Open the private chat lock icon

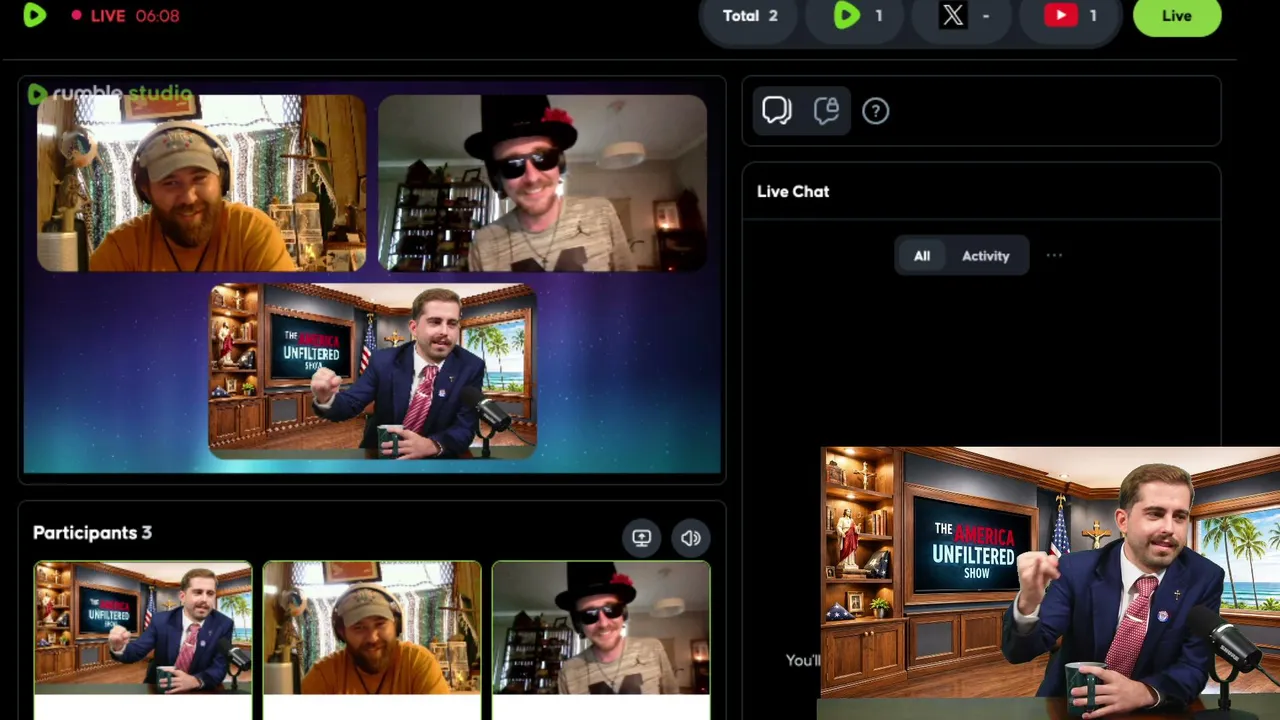826,111
